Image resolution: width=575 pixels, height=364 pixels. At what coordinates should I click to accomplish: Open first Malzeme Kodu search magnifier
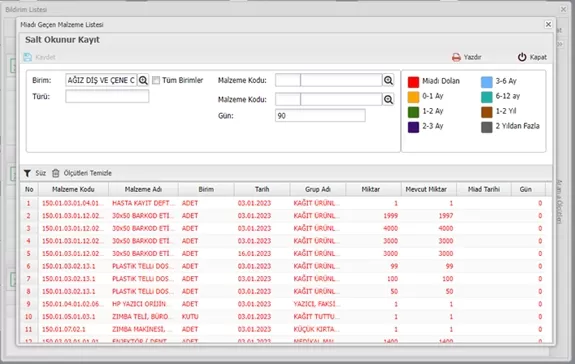[388, 80]
